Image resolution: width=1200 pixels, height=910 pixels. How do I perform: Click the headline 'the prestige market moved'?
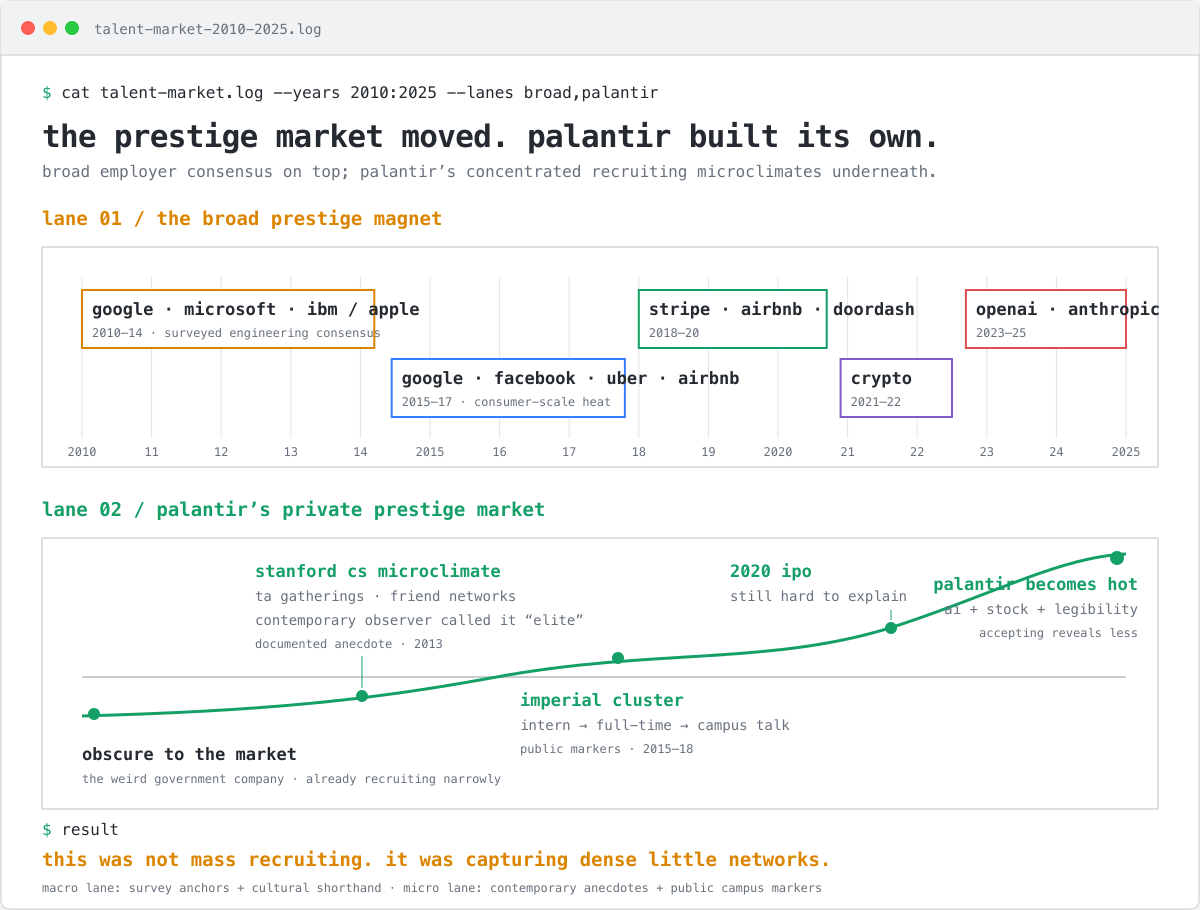pos(490,136)
